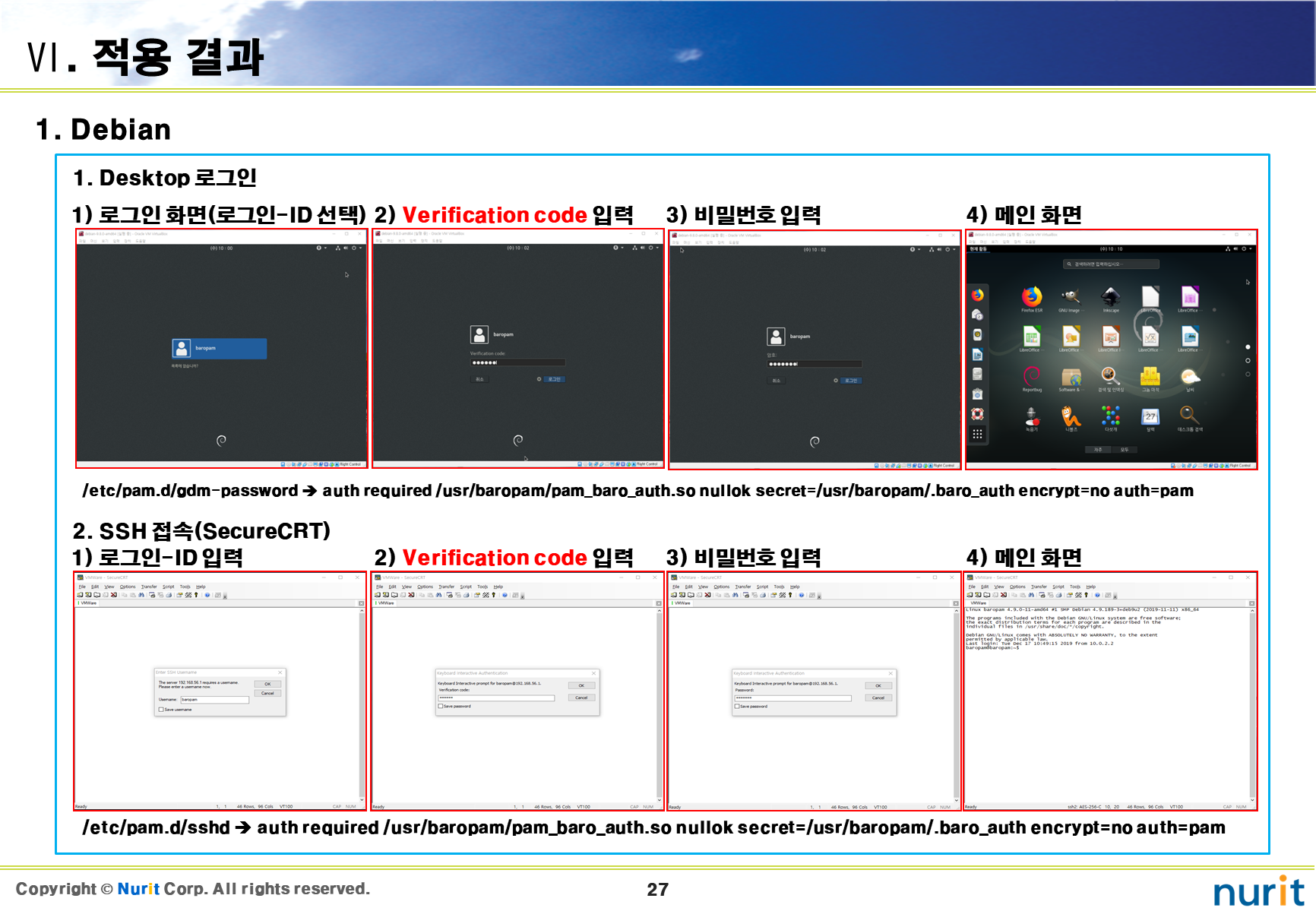Launch LibreOffice Impress presentation icon
The height and width of the screenshot is (911, 1316).
pos(1111,337)
